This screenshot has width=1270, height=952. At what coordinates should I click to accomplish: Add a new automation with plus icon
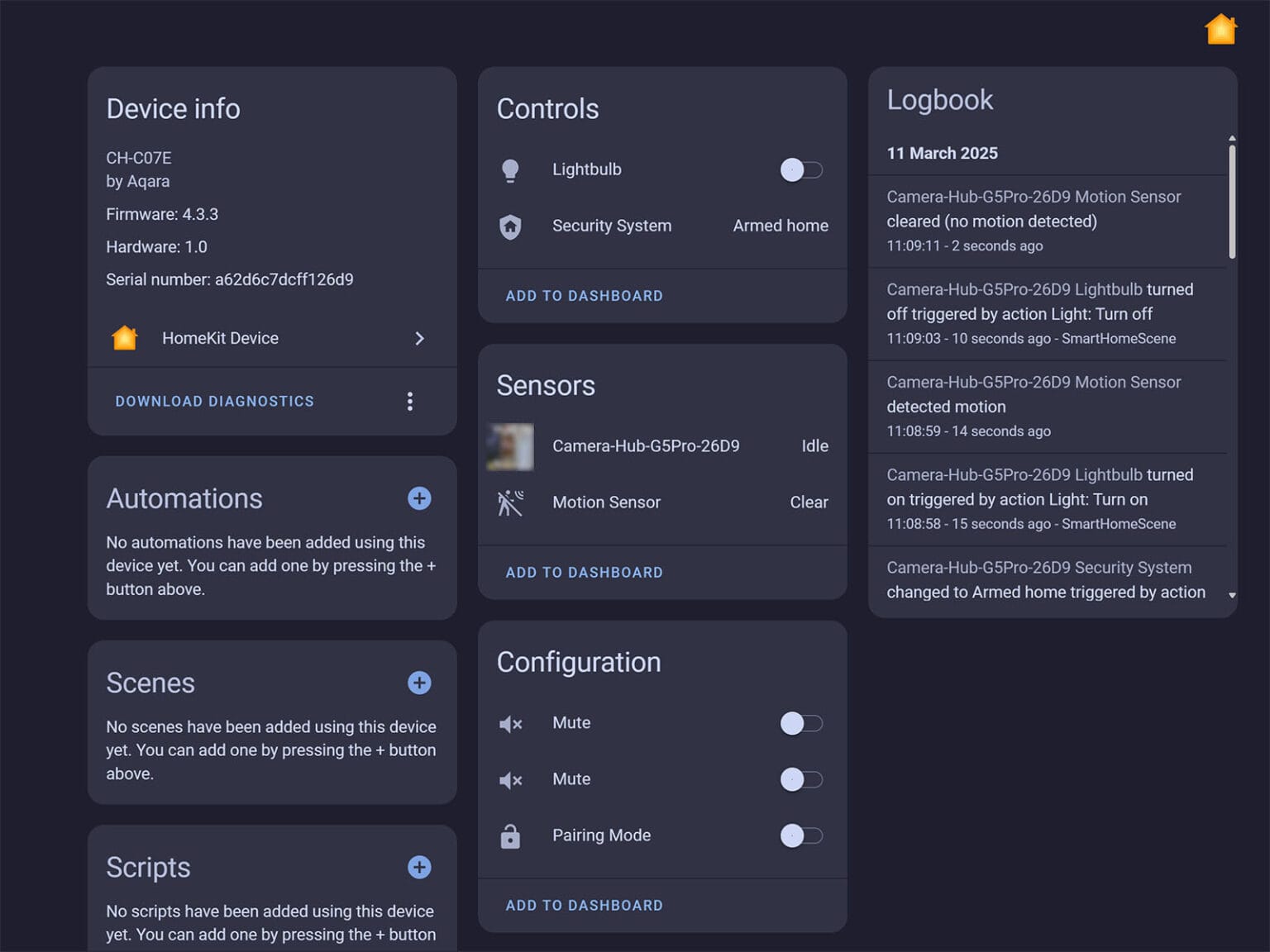pos(419,498)
